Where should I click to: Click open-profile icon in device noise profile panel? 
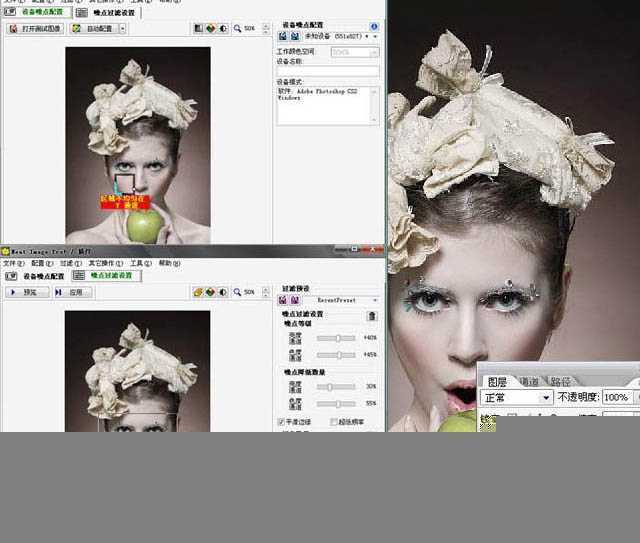[282, 36]
